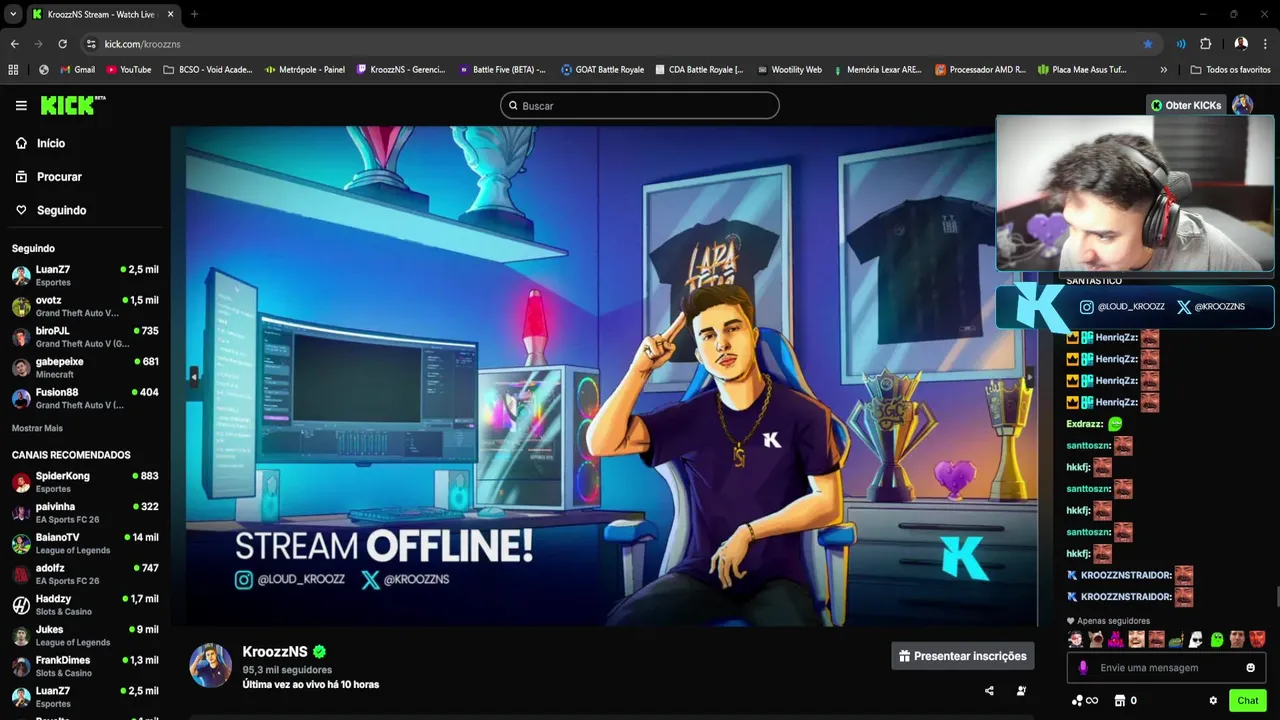Click the share icon below the stream

(x=989, y=690)
